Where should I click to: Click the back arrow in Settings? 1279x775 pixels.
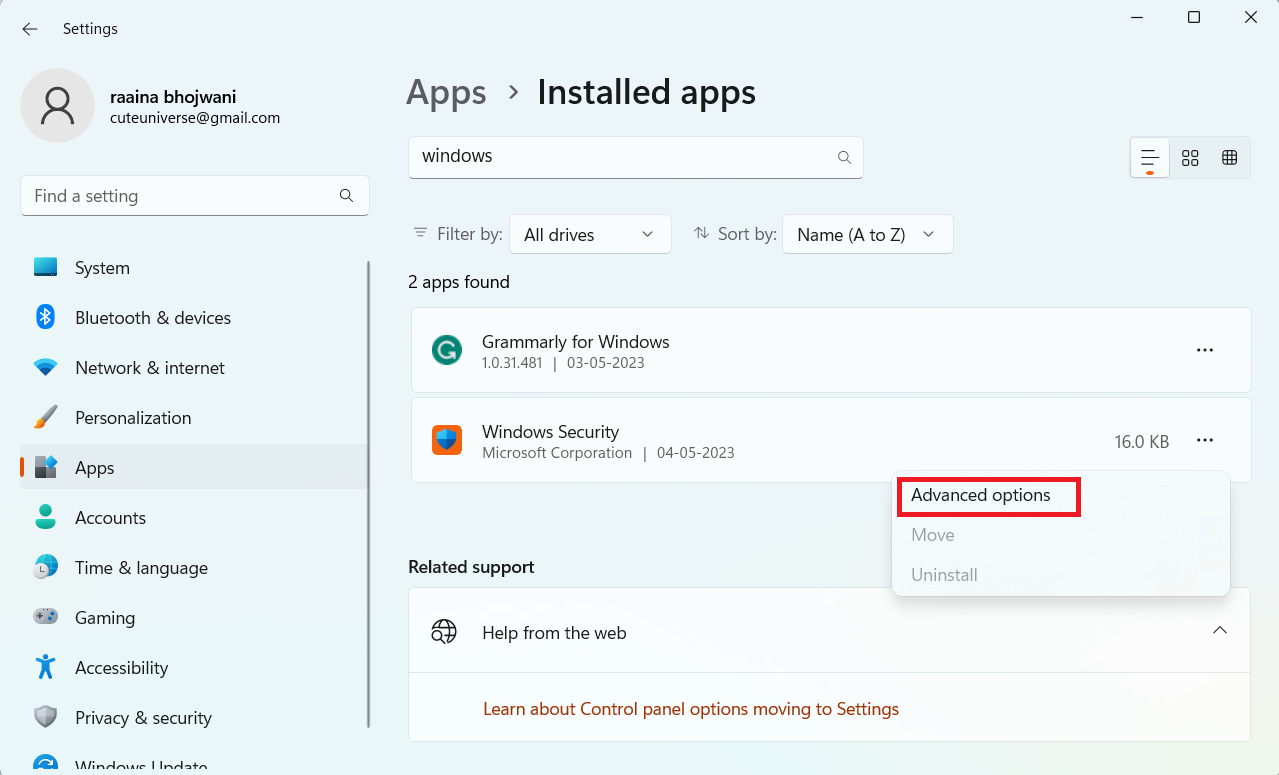coord(30,29)
